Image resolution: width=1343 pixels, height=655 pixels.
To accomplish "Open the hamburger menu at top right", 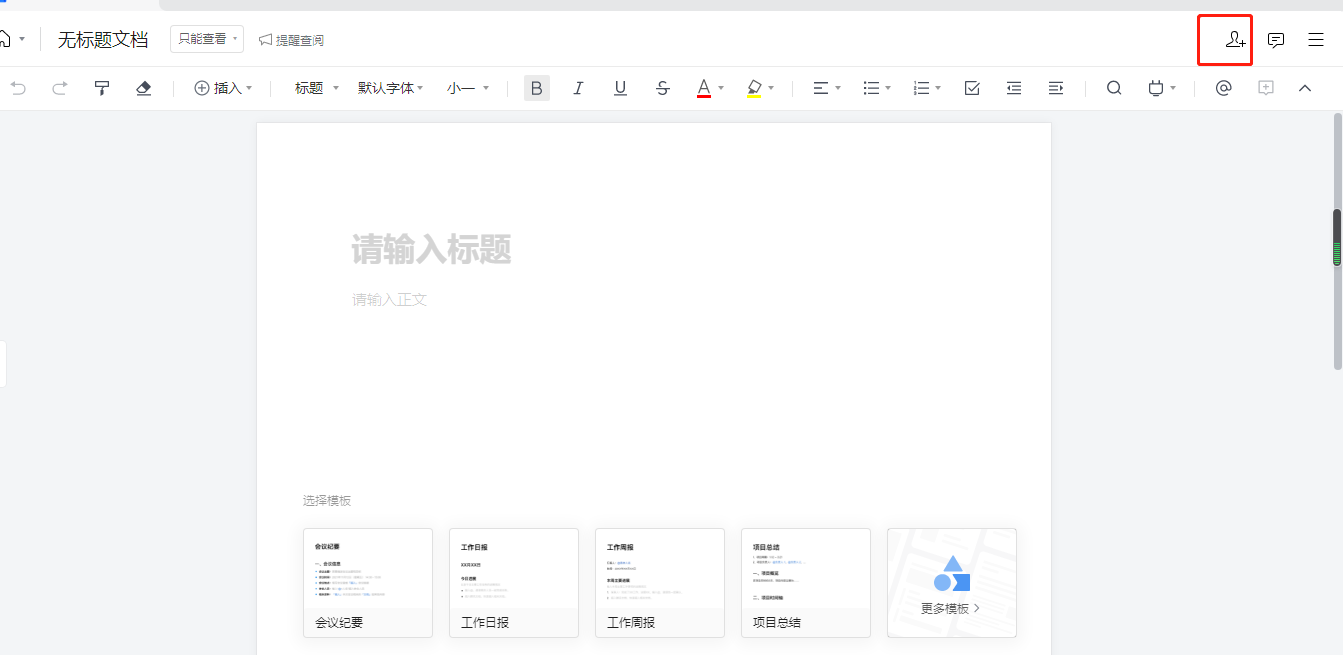I will (x=1316, y=40).
